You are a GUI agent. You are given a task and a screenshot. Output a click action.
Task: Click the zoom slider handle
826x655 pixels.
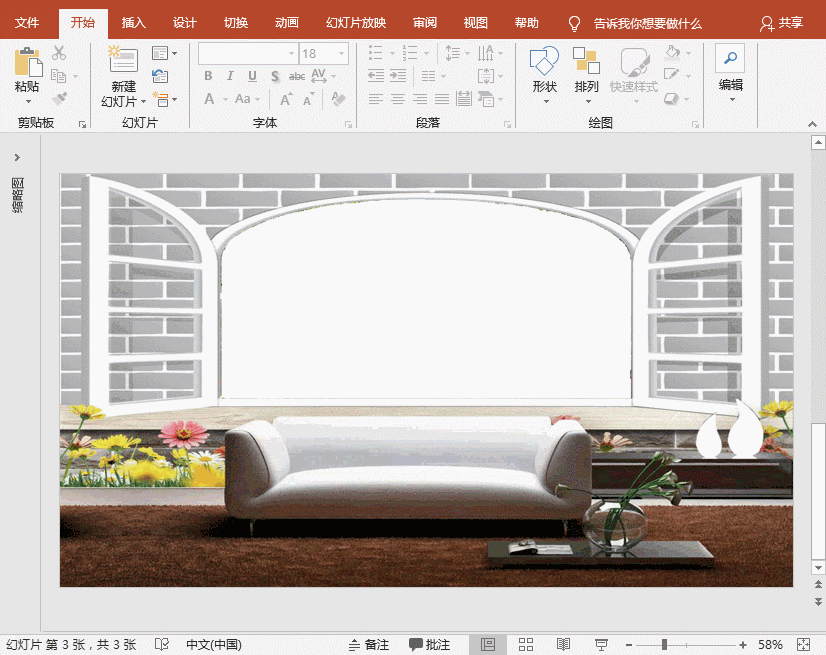pyautogui.click(x=665, y=644)
